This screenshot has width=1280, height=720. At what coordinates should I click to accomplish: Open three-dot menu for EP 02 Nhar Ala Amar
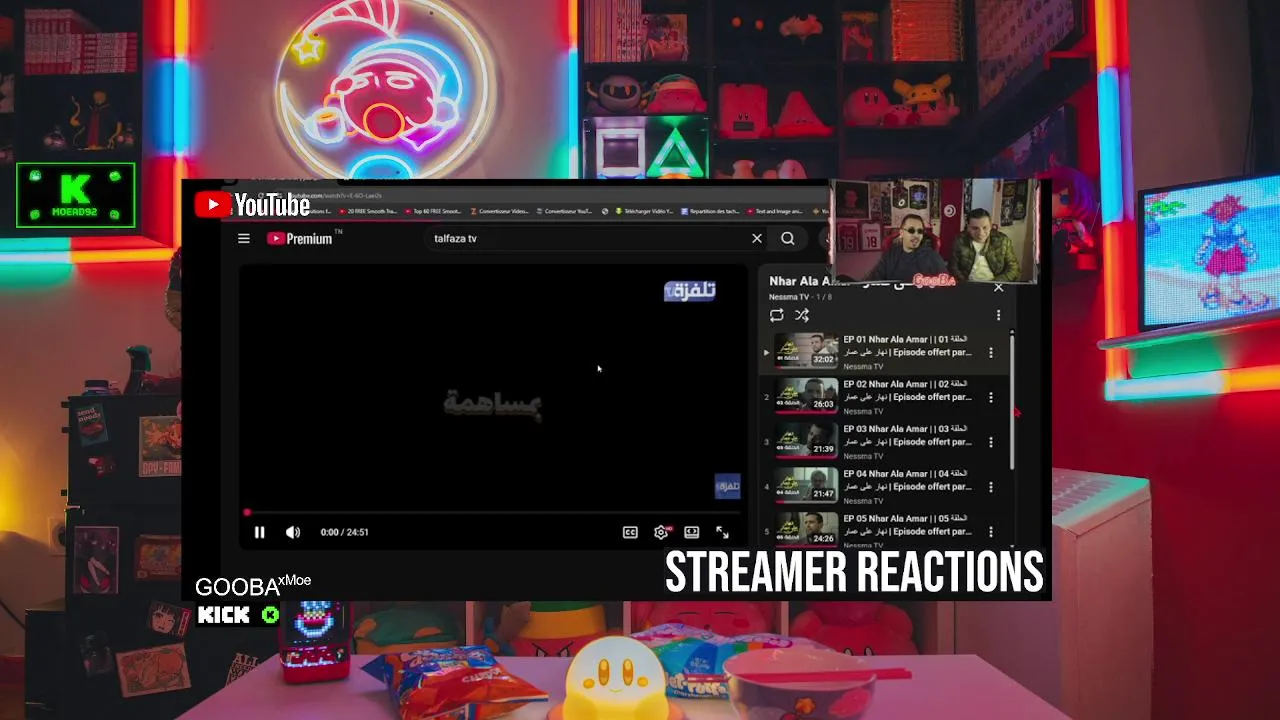pos(991,397)
